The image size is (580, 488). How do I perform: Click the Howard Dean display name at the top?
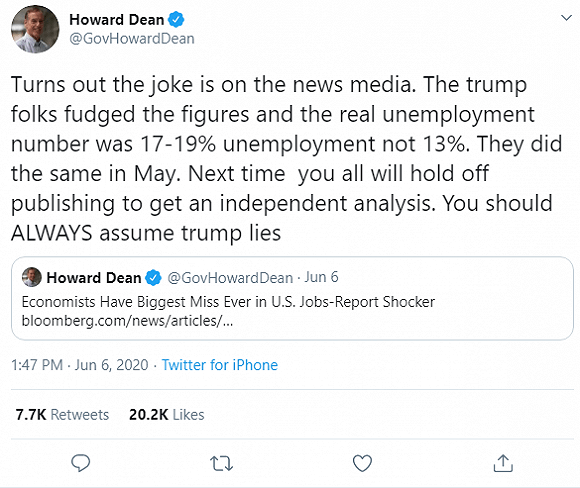117,20
